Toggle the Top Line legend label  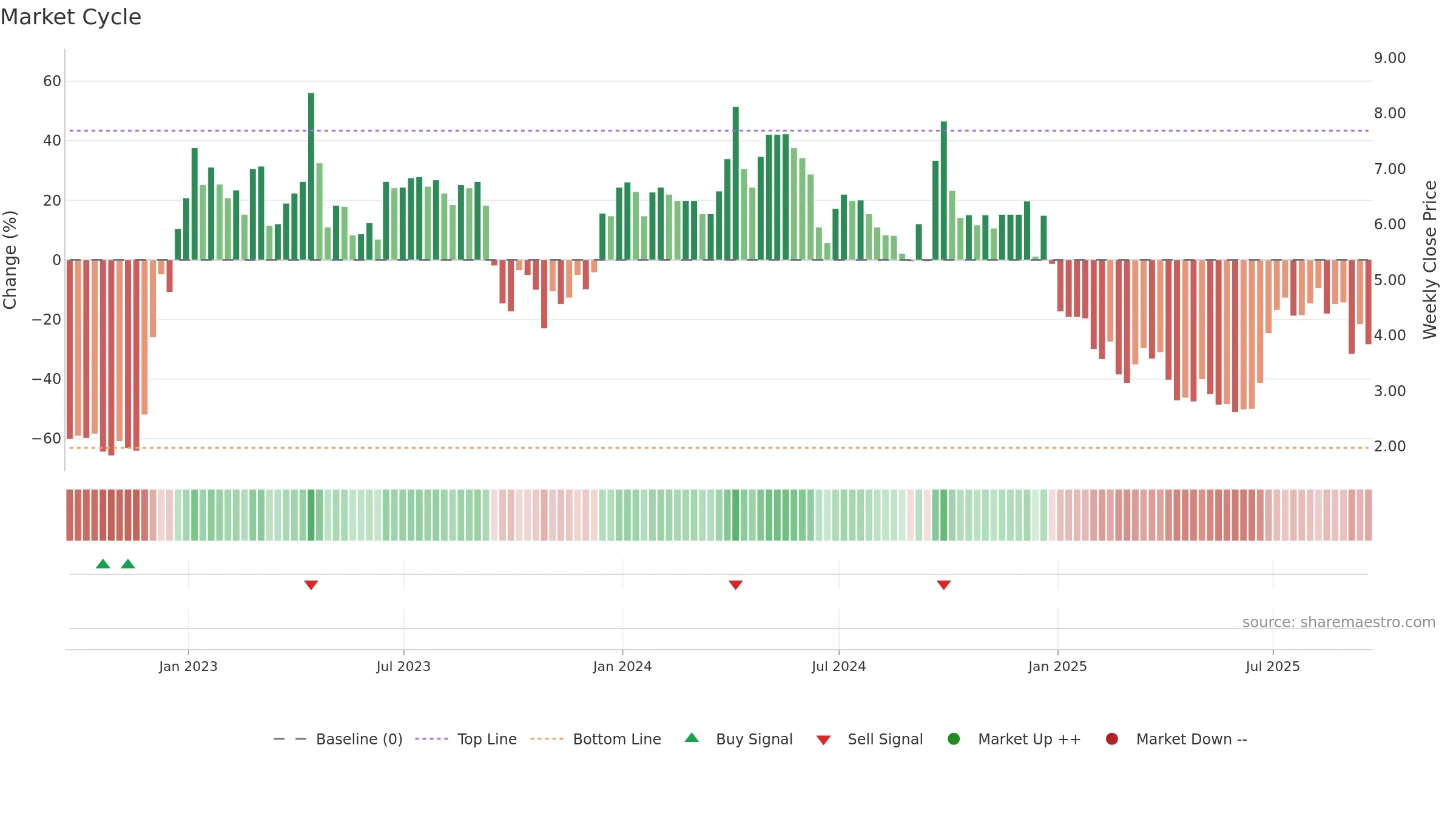[487, 739]
